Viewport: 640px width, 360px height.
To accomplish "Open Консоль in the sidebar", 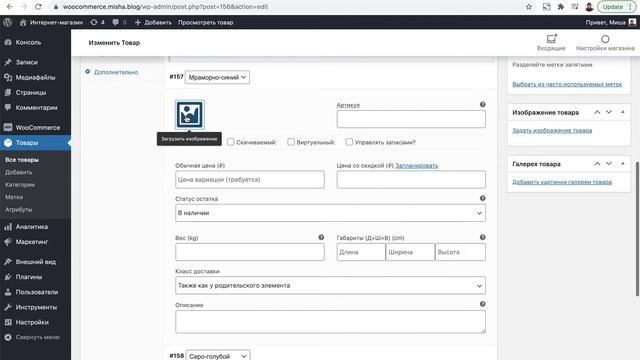I will (36, 42).
